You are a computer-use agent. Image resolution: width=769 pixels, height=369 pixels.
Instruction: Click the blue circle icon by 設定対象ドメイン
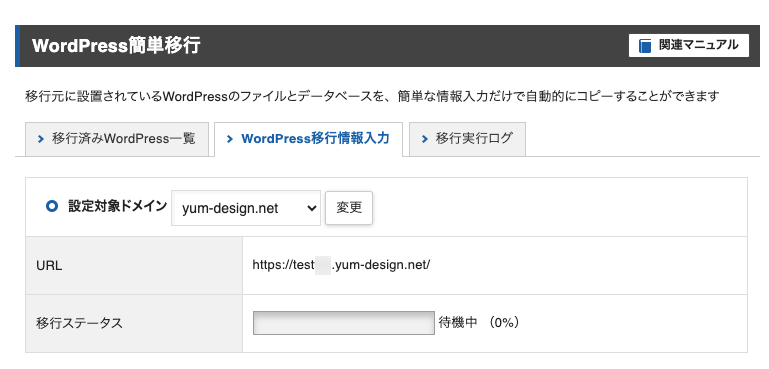[x=52, y=207]
